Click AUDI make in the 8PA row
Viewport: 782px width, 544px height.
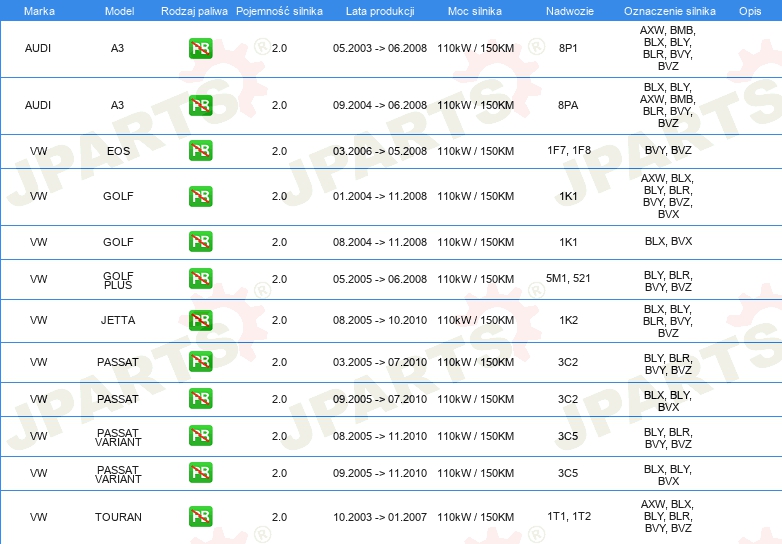pyautogui.click(x=38, y=105)
